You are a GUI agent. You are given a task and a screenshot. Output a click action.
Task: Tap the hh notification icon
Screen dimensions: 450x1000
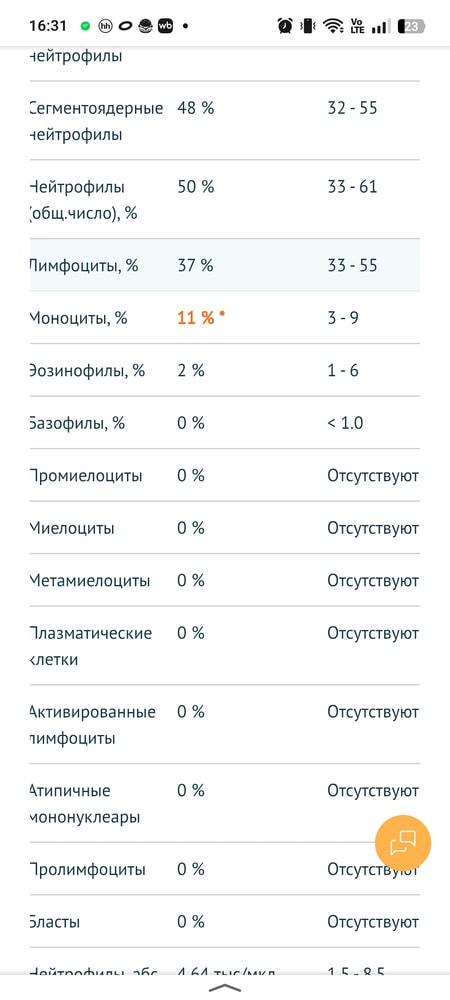click(x=105, y=26)
